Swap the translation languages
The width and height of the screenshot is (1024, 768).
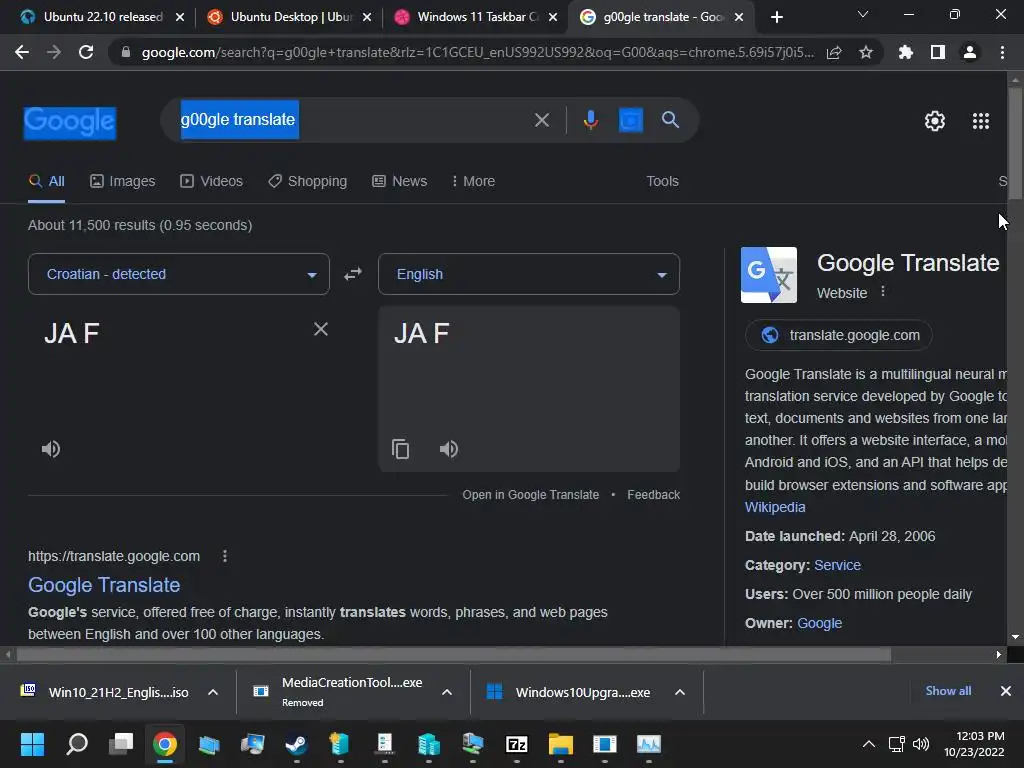[353, 274]
